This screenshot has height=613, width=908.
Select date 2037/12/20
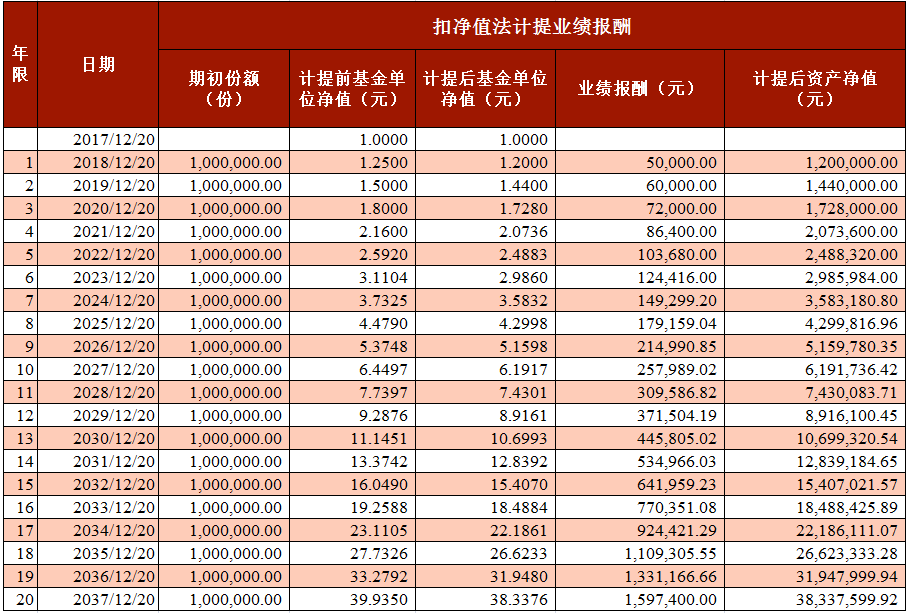coord(98,600)
